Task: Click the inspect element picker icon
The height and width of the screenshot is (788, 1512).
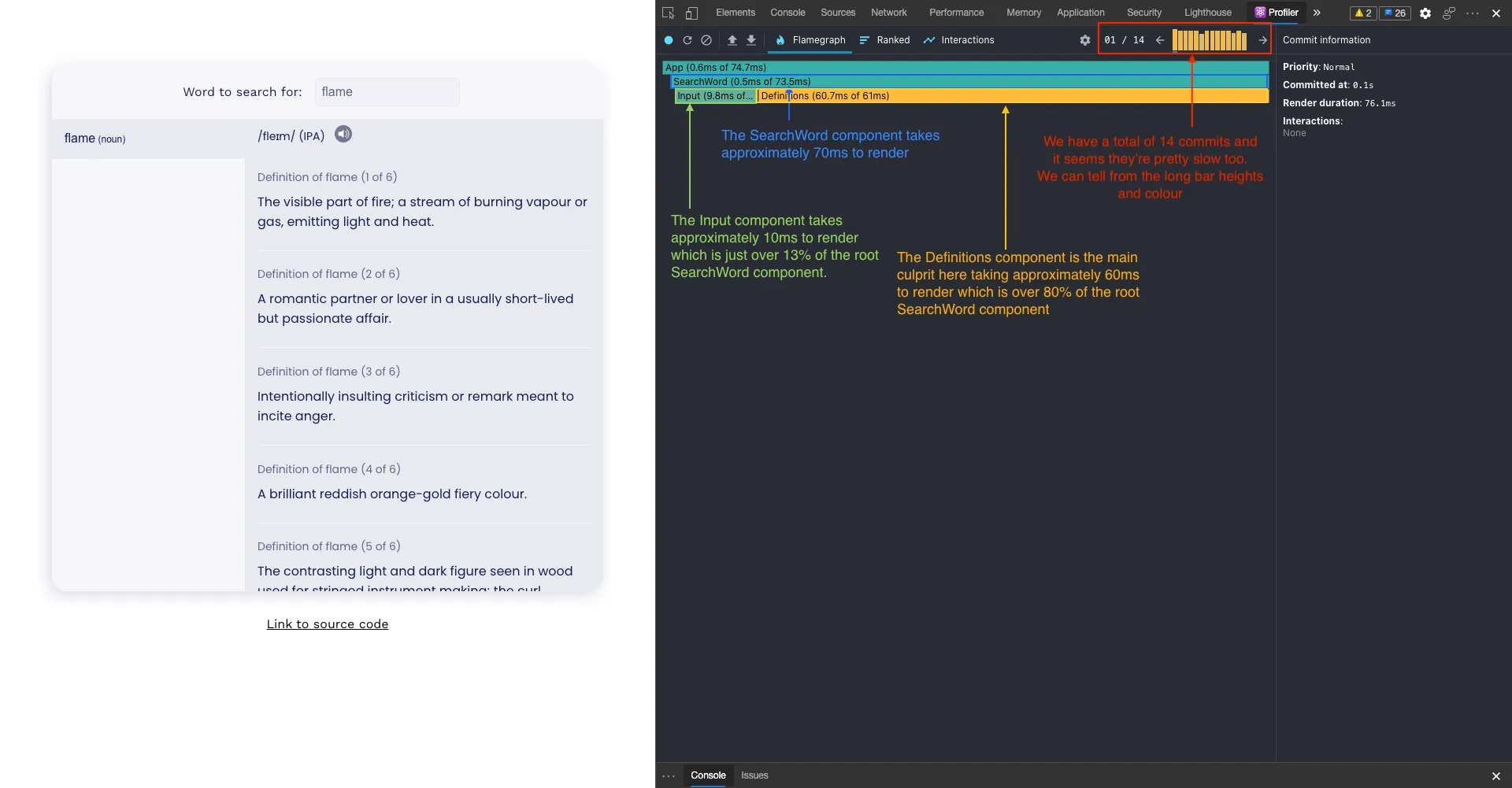Action: point(669,13)
